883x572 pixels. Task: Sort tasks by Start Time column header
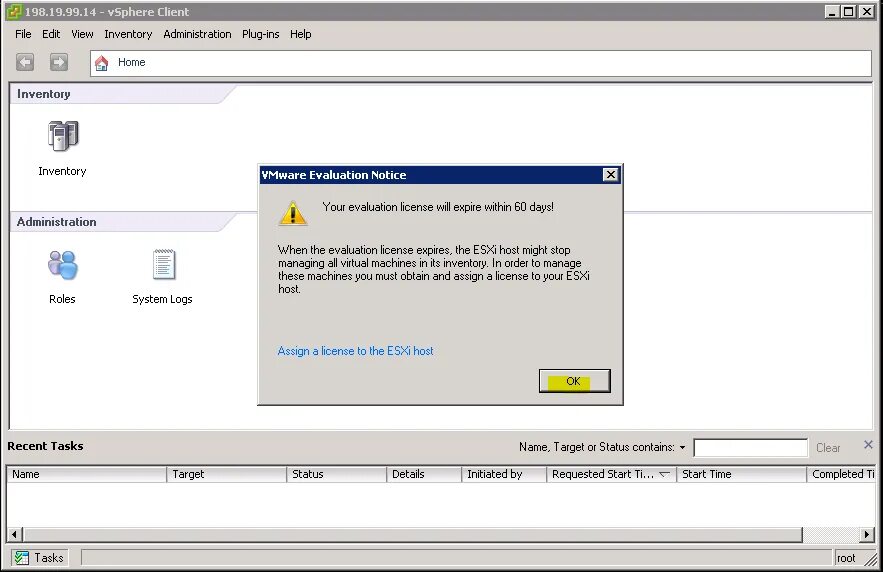pyautogui.click(x=741, y=474)
